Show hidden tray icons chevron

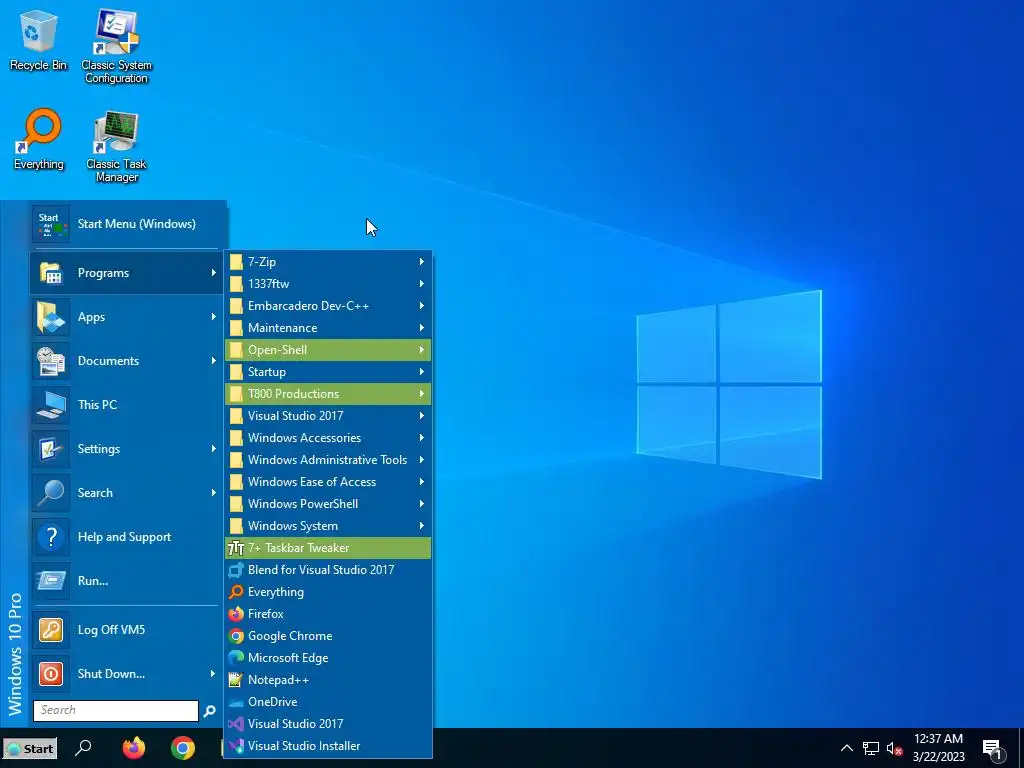pos(846,748)
